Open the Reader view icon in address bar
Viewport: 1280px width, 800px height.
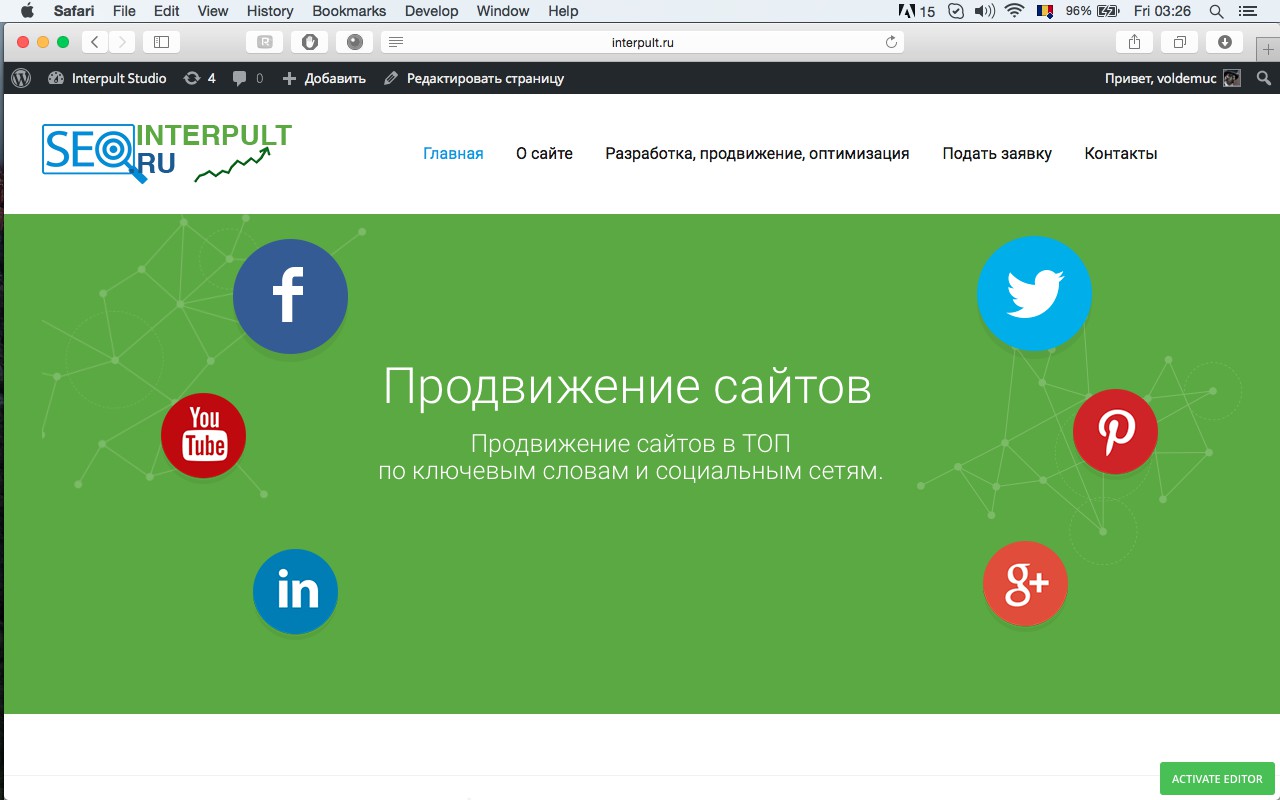click(396, 42)
